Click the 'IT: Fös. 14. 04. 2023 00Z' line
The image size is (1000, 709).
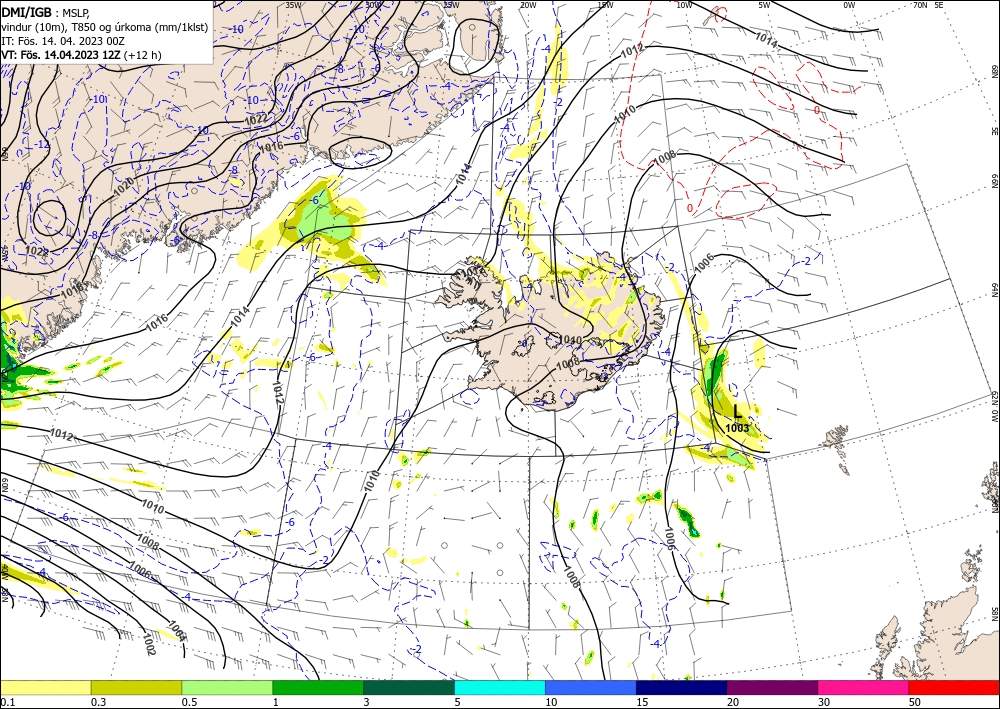coord(62,41)
